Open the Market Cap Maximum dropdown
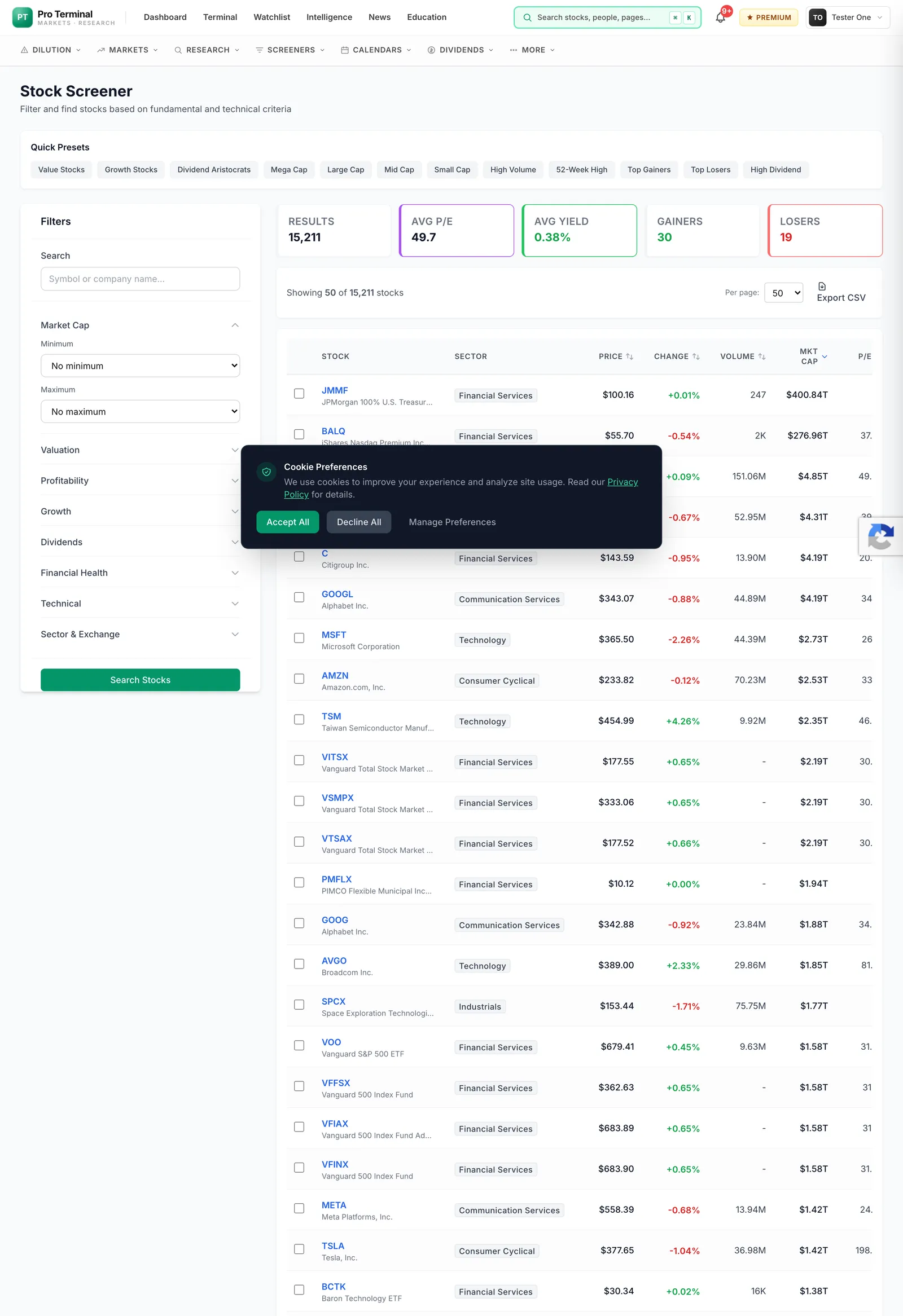The width and height of the screenshot is (903, 1316). click(140, 412)
